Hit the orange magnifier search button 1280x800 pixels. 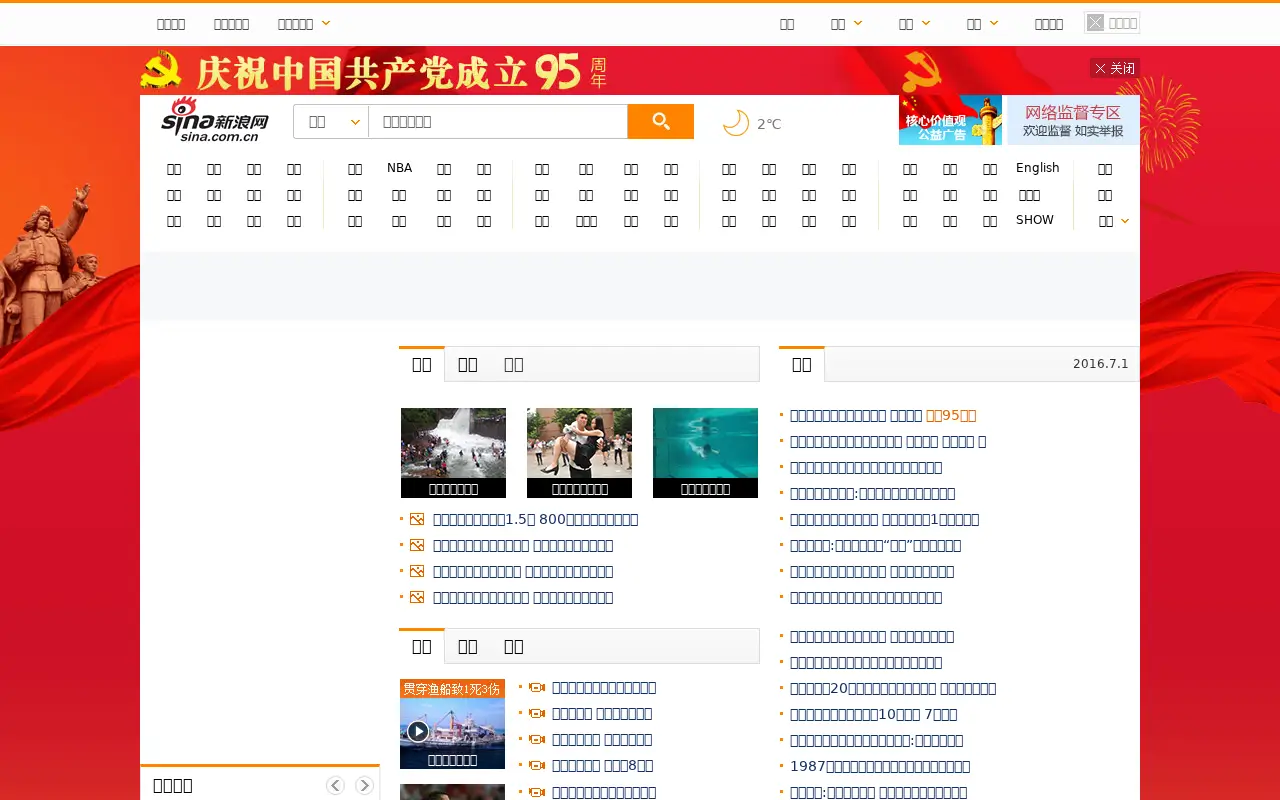point(660,121)
